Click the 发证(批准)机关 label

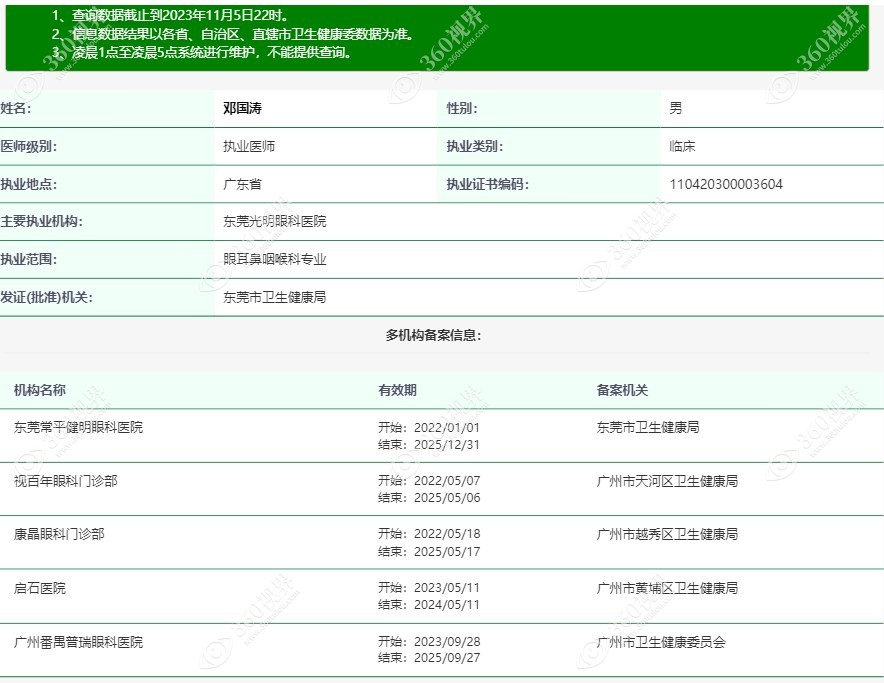46,297
